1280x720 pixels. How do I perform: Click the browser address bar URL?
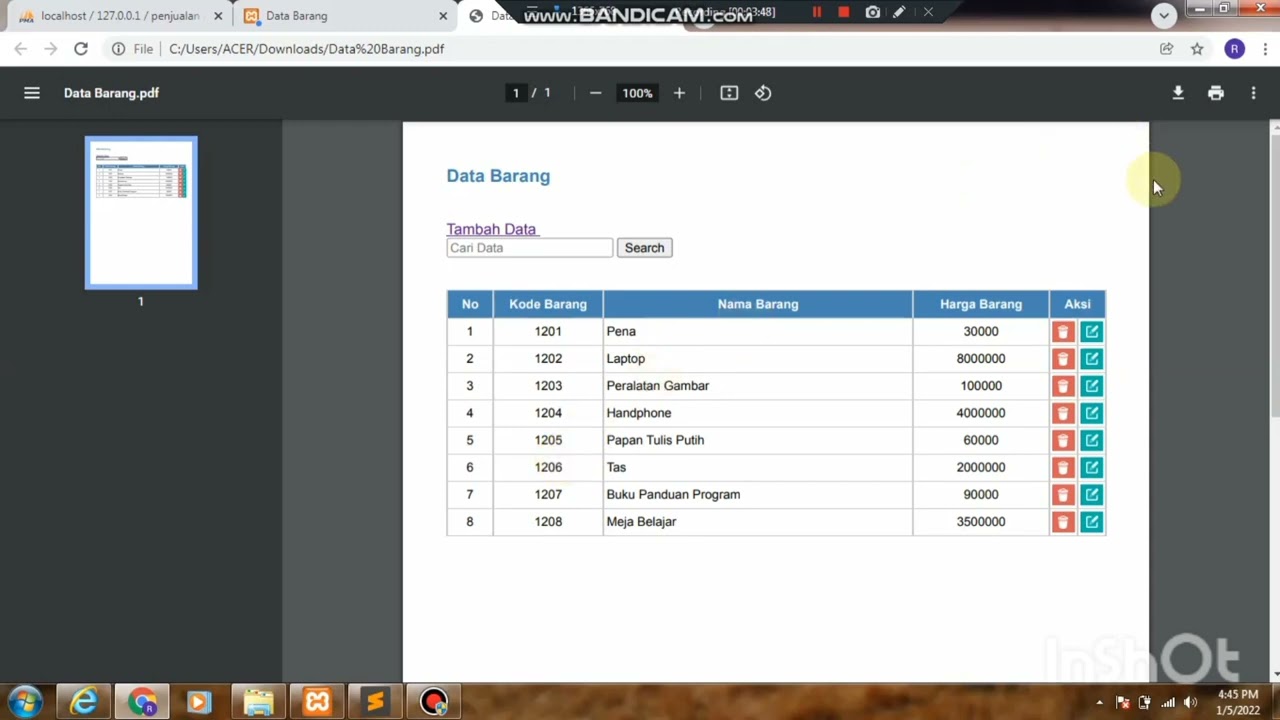point(306,49)
